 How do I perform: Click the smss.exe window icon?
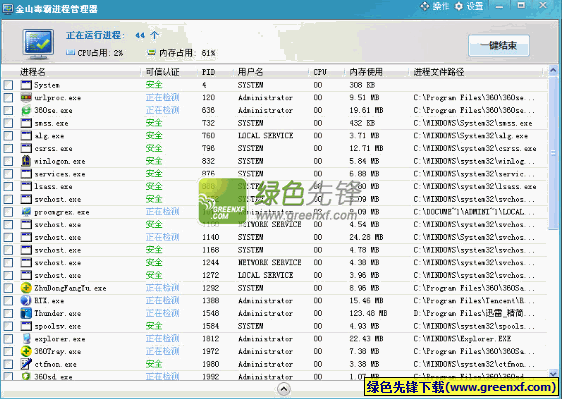click(26, 123)
